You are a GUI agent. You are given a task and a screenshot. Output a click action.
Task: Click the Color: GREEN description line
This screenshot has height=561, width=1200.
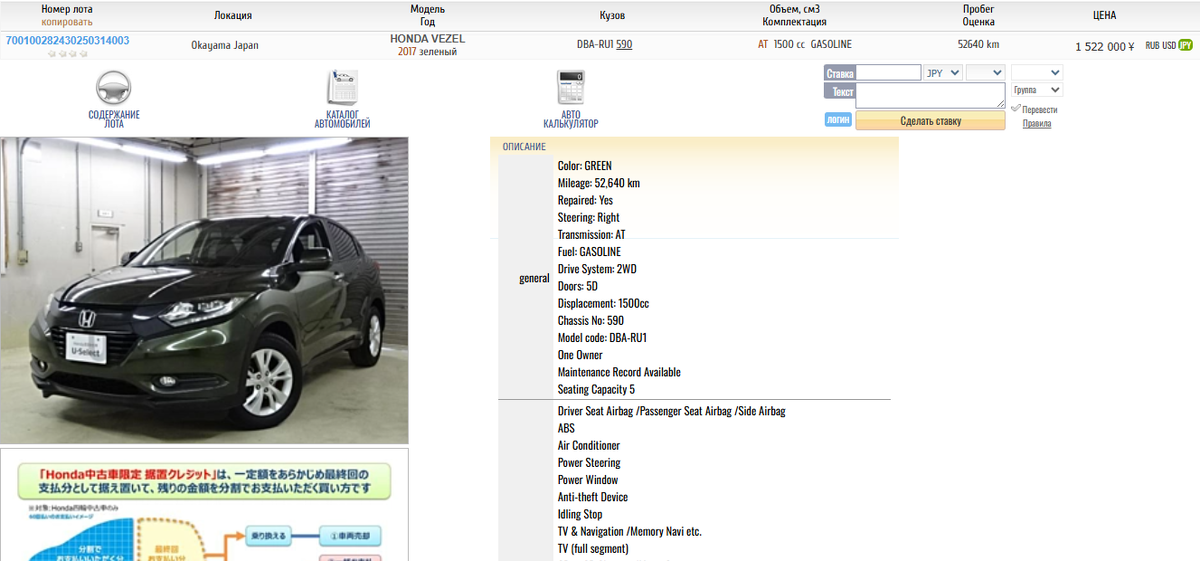[585, 166]
